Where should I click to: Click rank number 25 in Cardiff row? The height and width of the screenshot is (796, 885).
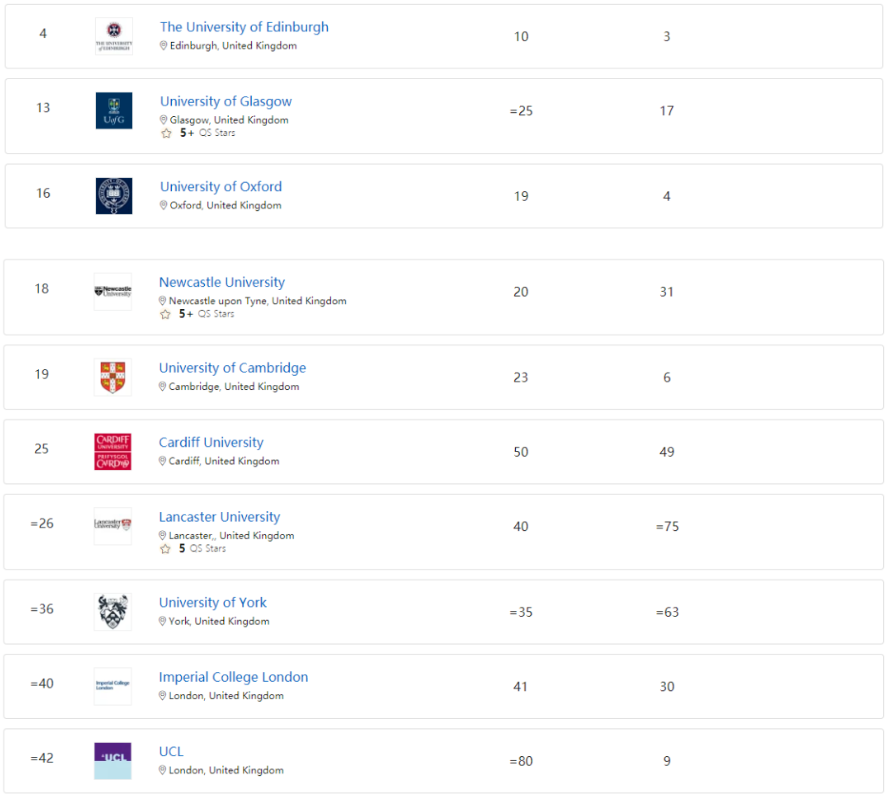pos(42,449)
